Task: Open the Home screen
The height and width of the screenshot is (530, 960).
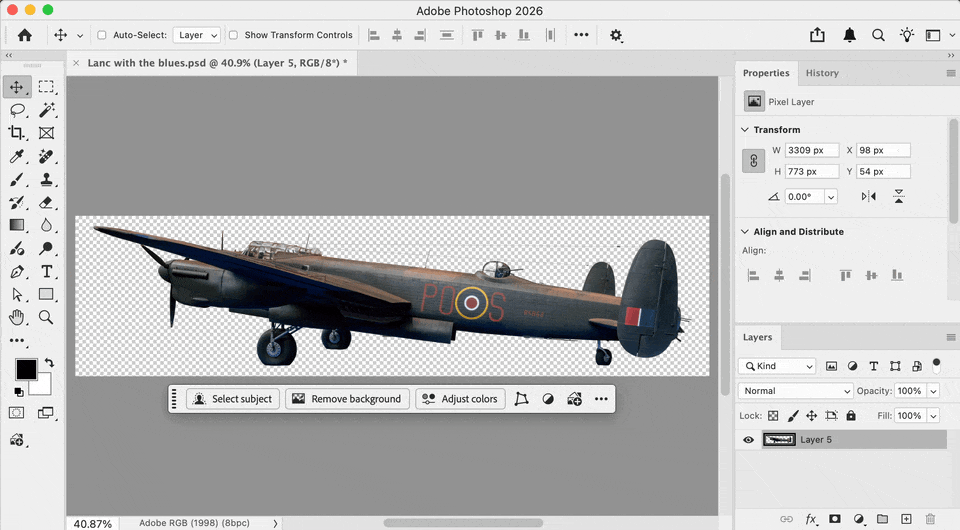Action: (24, 35)
